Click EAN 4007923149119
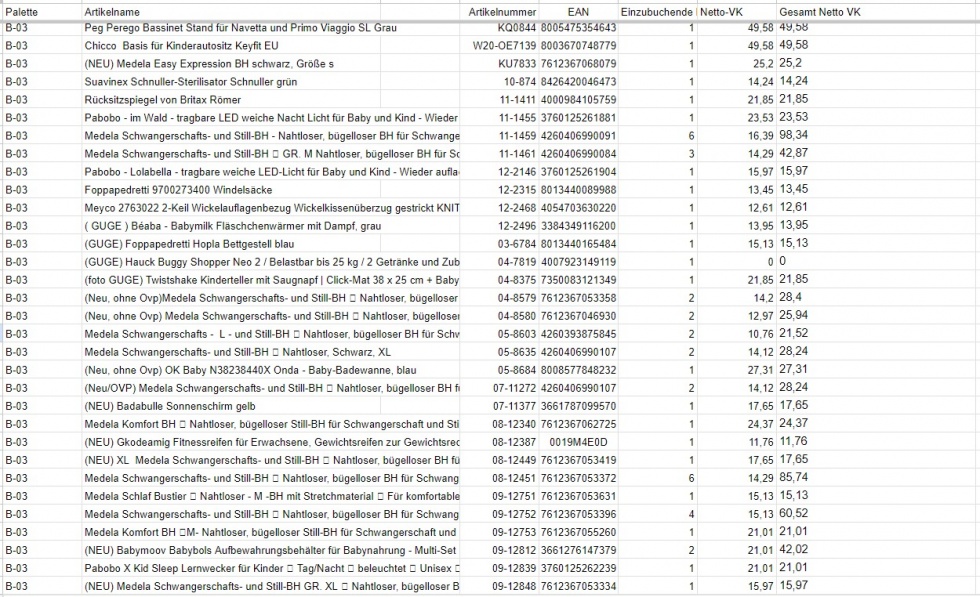The width and height of the screenshot is (980, 597). (x=578, y=262)
